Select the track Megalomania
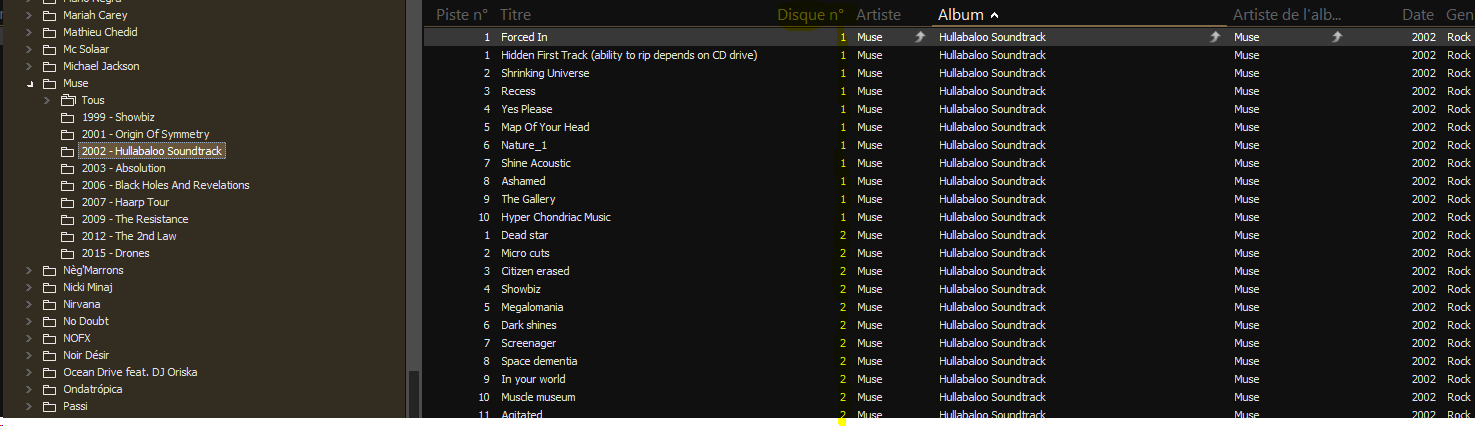The width and height of the screenshot is (1475, 426). 532,307
